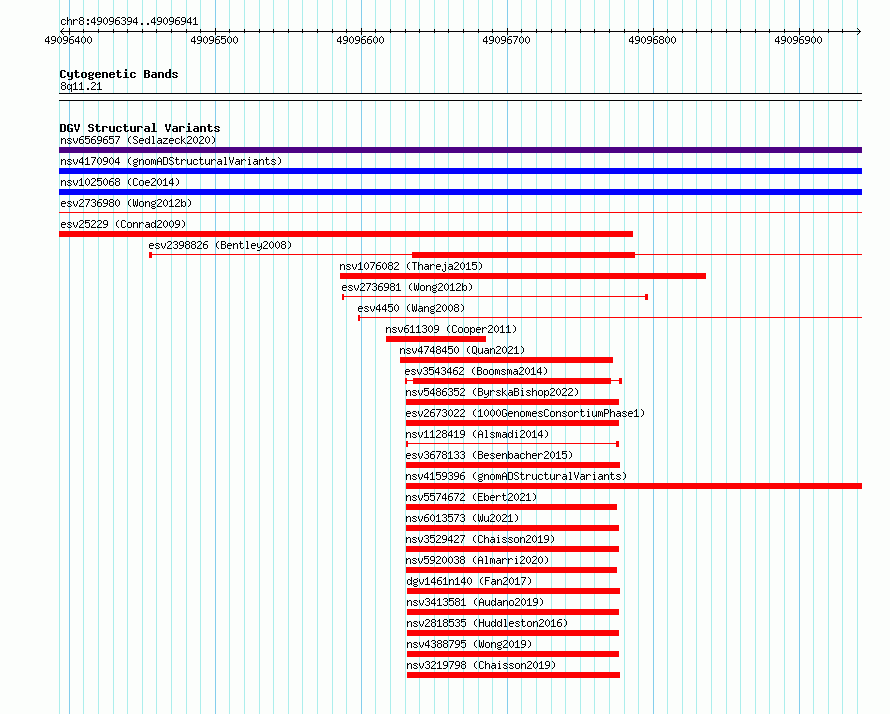890x714 pixels.
Task: Open nsv3529427 (Chaisson2019) label
Action: (480, 539)
